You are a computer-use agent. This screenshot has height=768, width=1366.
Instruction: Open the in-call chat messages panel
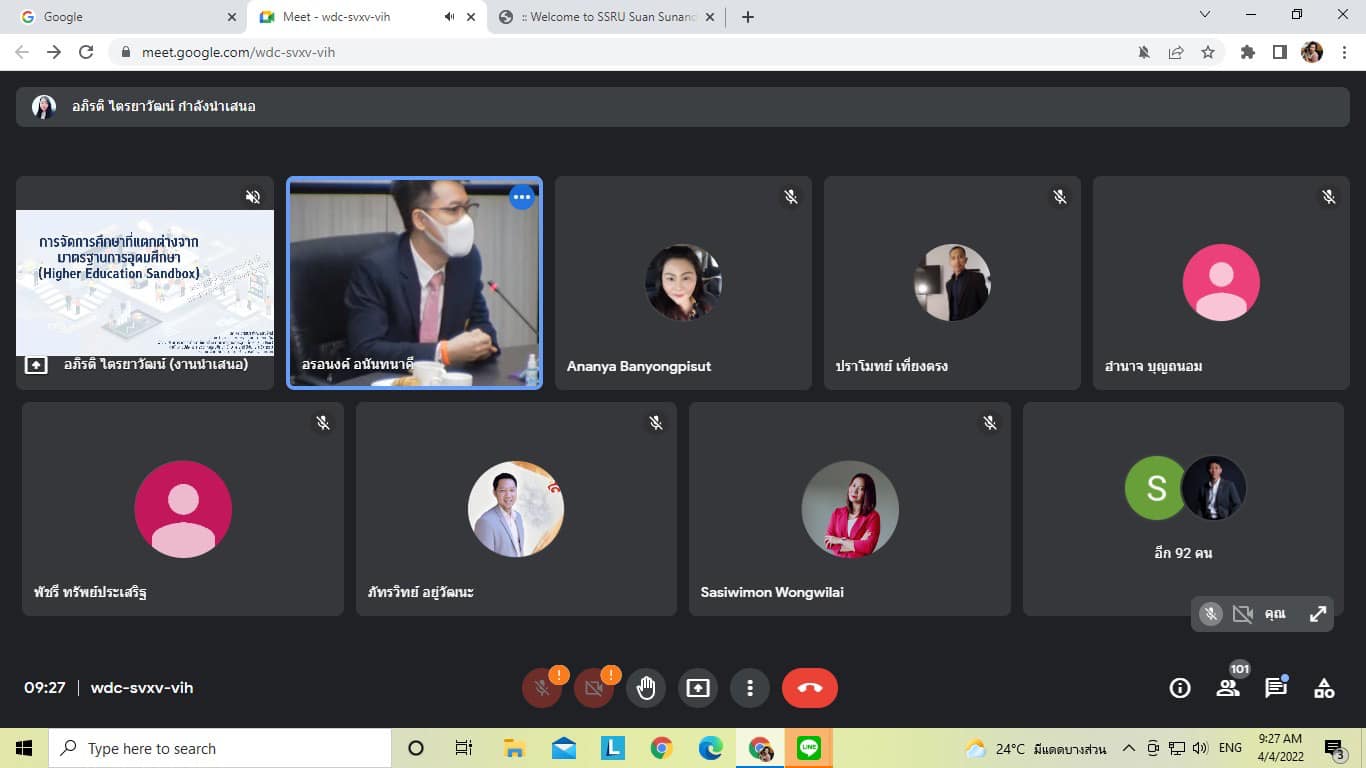click(1275, 688)
